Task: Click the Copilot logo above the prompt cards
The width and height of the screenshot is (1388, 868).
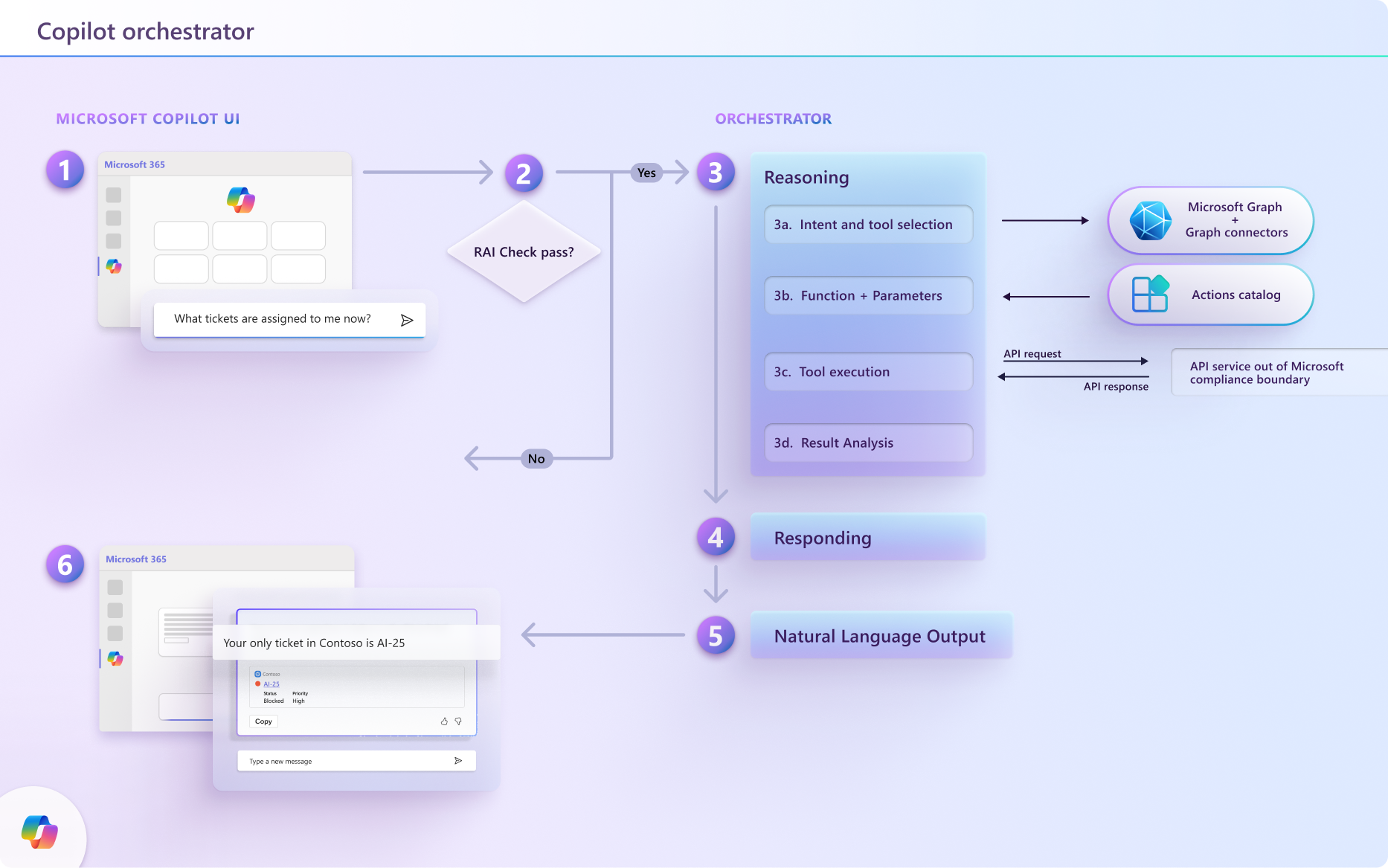Action: click(x=241, y=200)
